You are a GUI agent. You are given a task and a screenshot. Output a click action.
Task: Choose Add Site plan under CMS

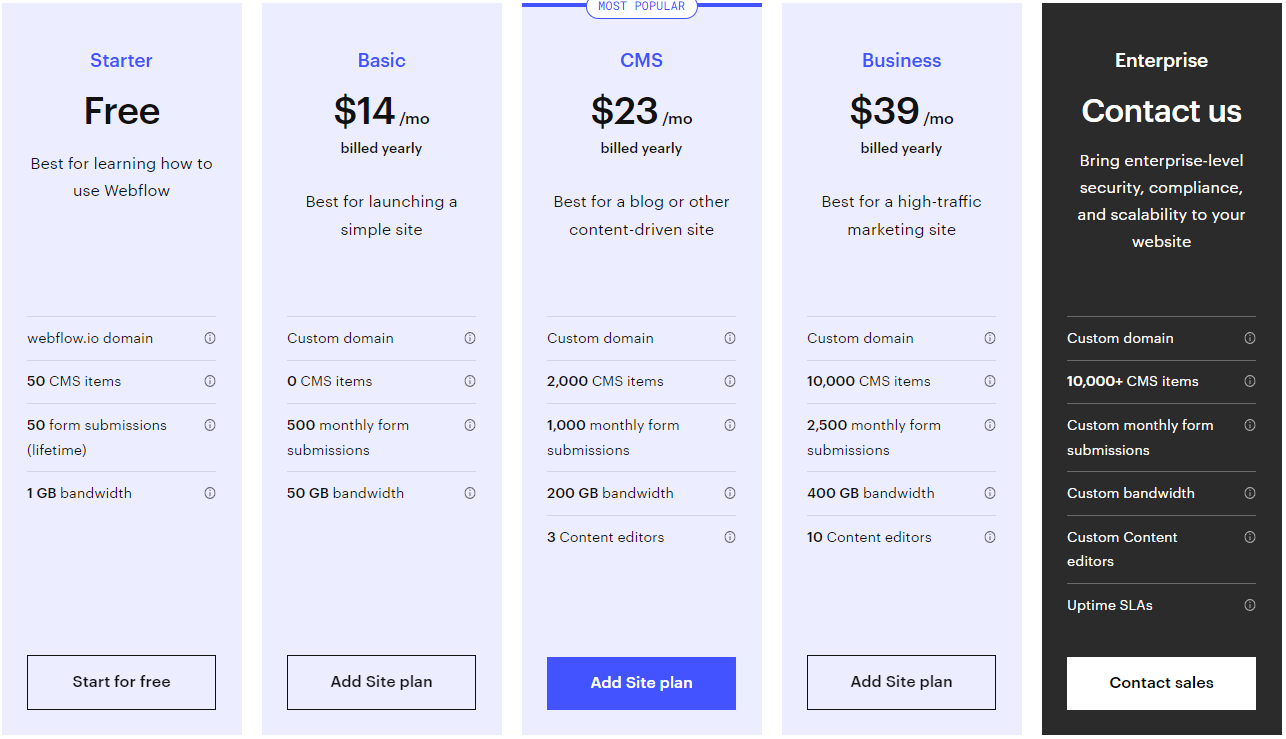point(641,683)
